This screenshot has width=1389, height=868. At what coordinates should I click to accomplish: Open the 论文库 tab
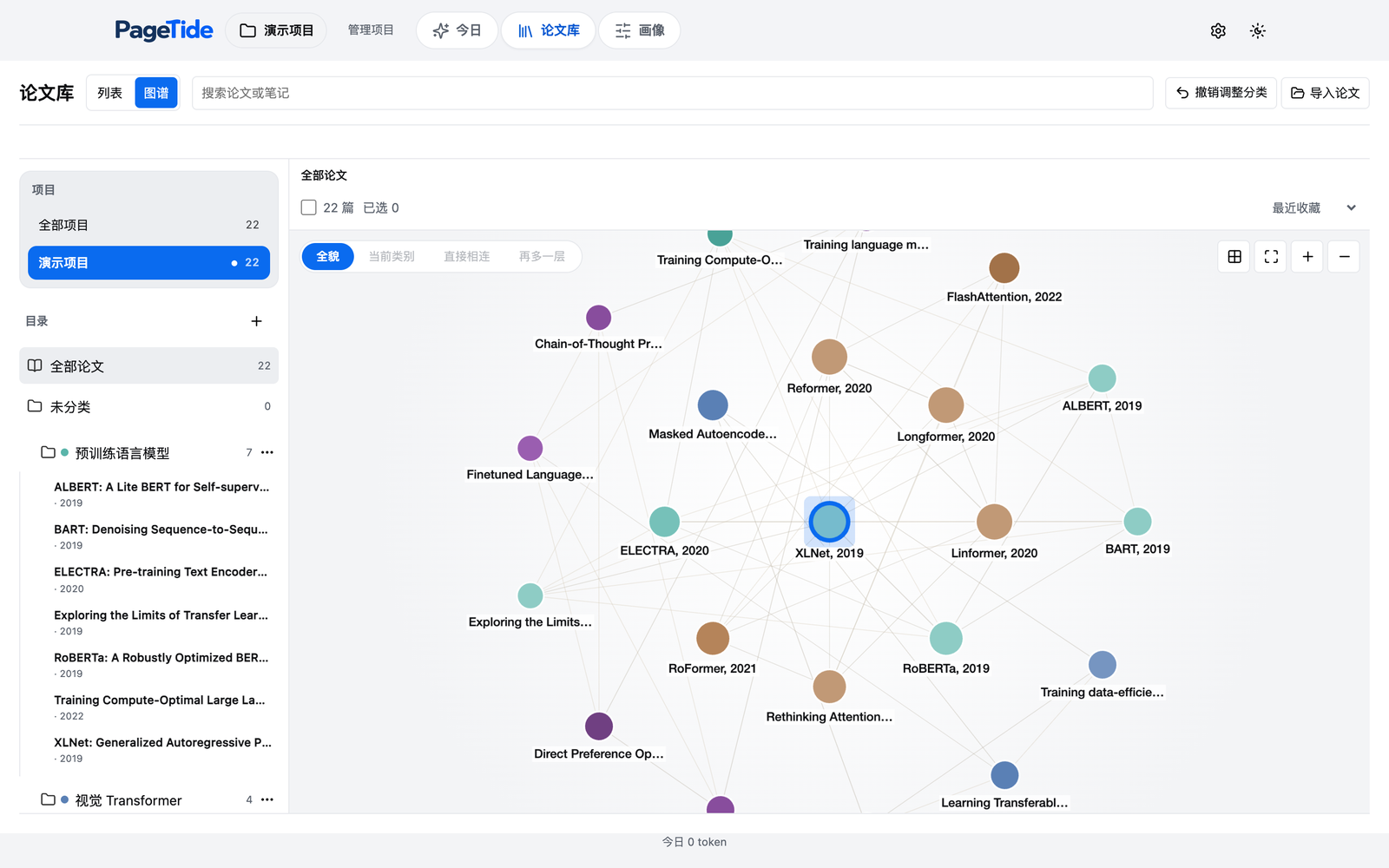(549, 30)
